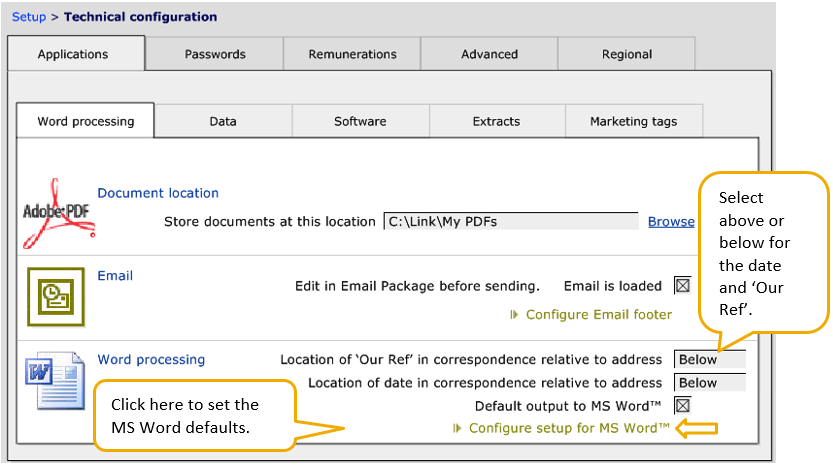Image resolution: width=833 pixels, height=467 pixels.
Task: Click the arrow beside Configure Email footer
Action: (x=515, y=314)
